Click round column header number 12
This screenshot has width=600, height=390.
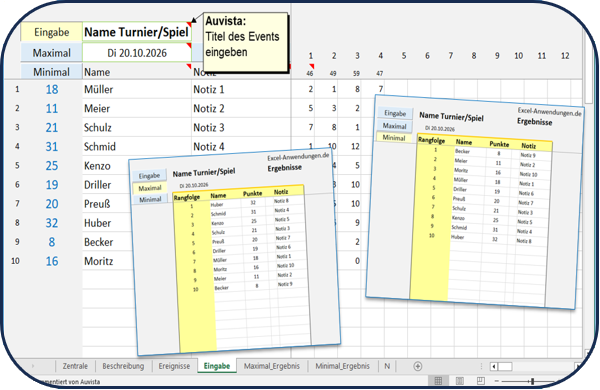tap(565, 56)
